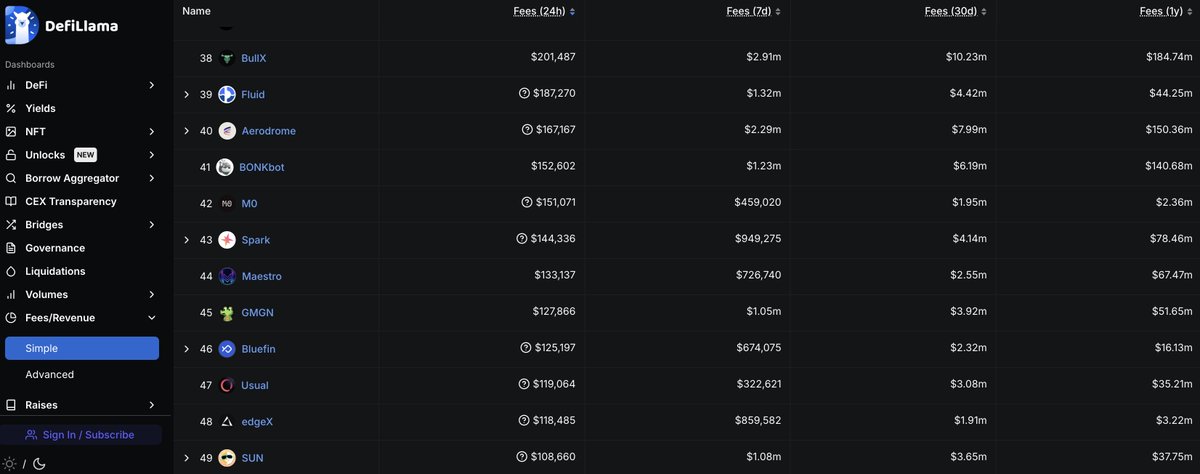Click the Aerodrome protocol logo
Screen dimensions: 1200x474
(x=227, y=131)
